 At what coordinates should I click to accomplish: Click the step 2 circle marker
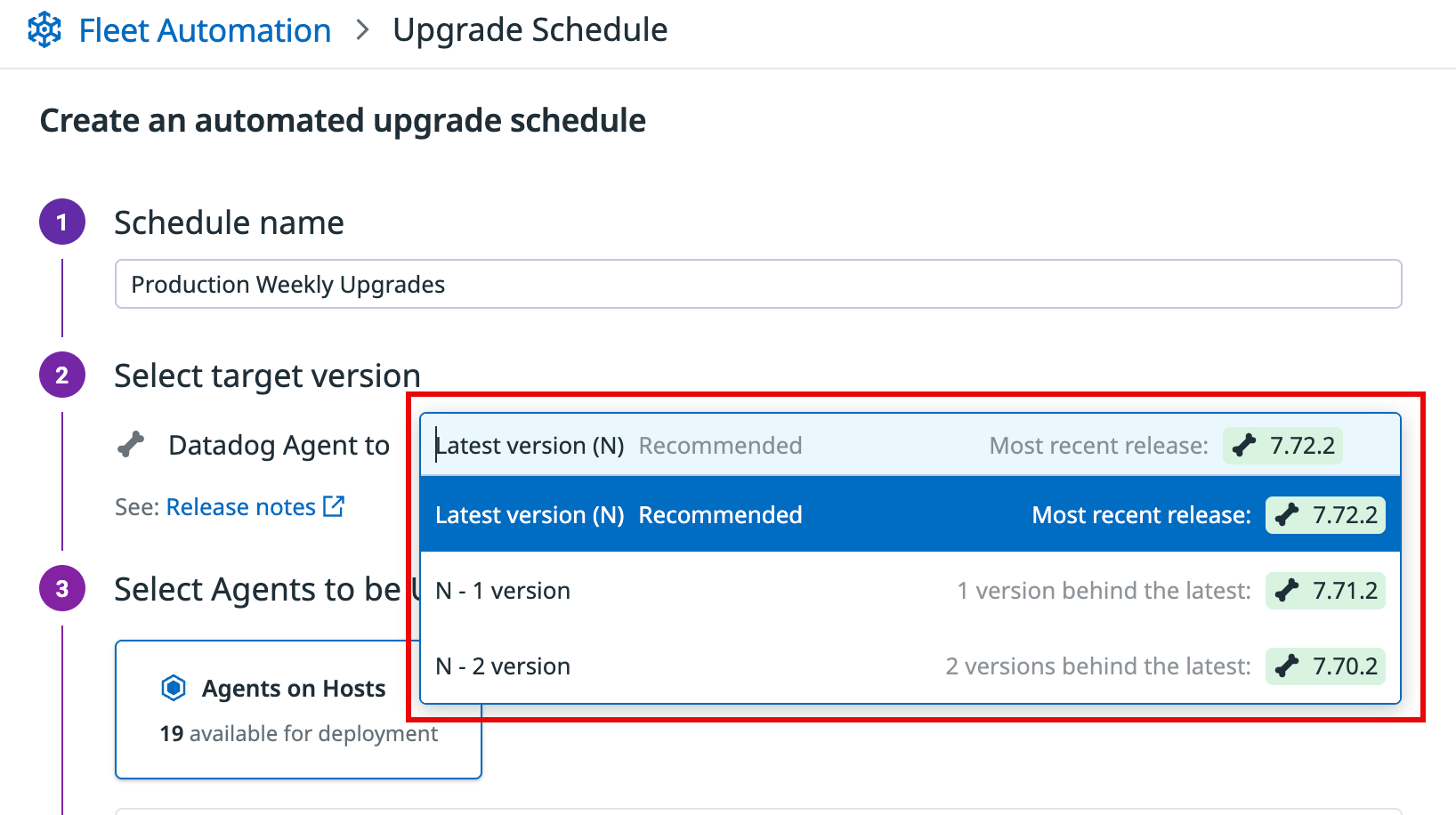[x=62, y=375]
